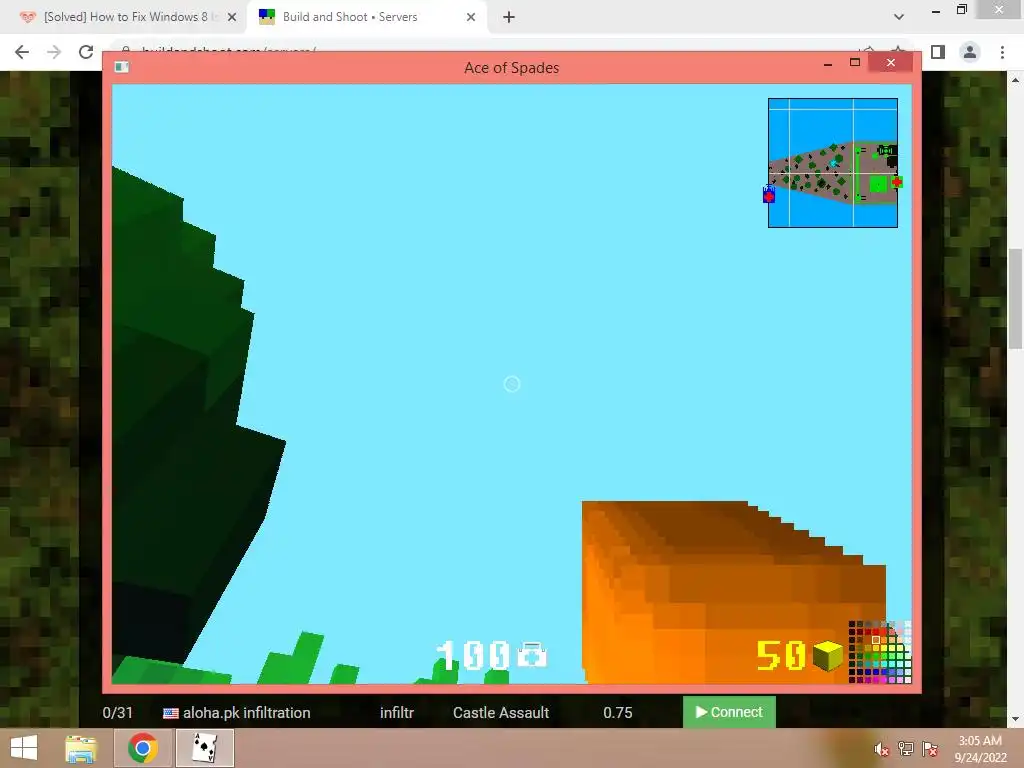Screen dimensions: 1024x768
Task: Click the browser page vertical scrollbar thumb
Action: [1015, 299]
